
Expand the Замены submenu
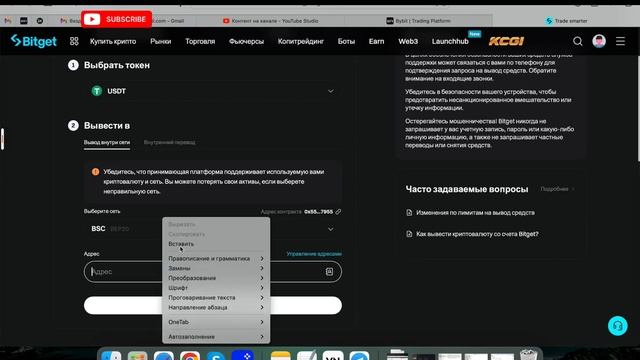pyautogui.click(x=216, y=268)
